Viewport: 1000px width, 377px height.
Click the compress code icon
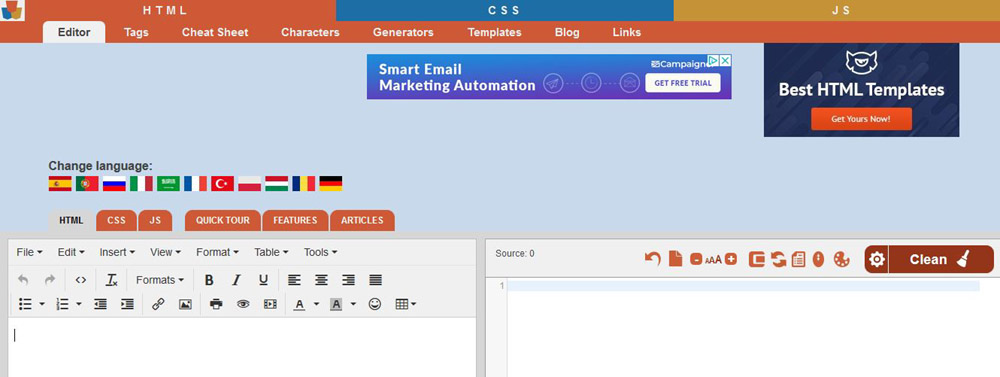coord(756,259)
